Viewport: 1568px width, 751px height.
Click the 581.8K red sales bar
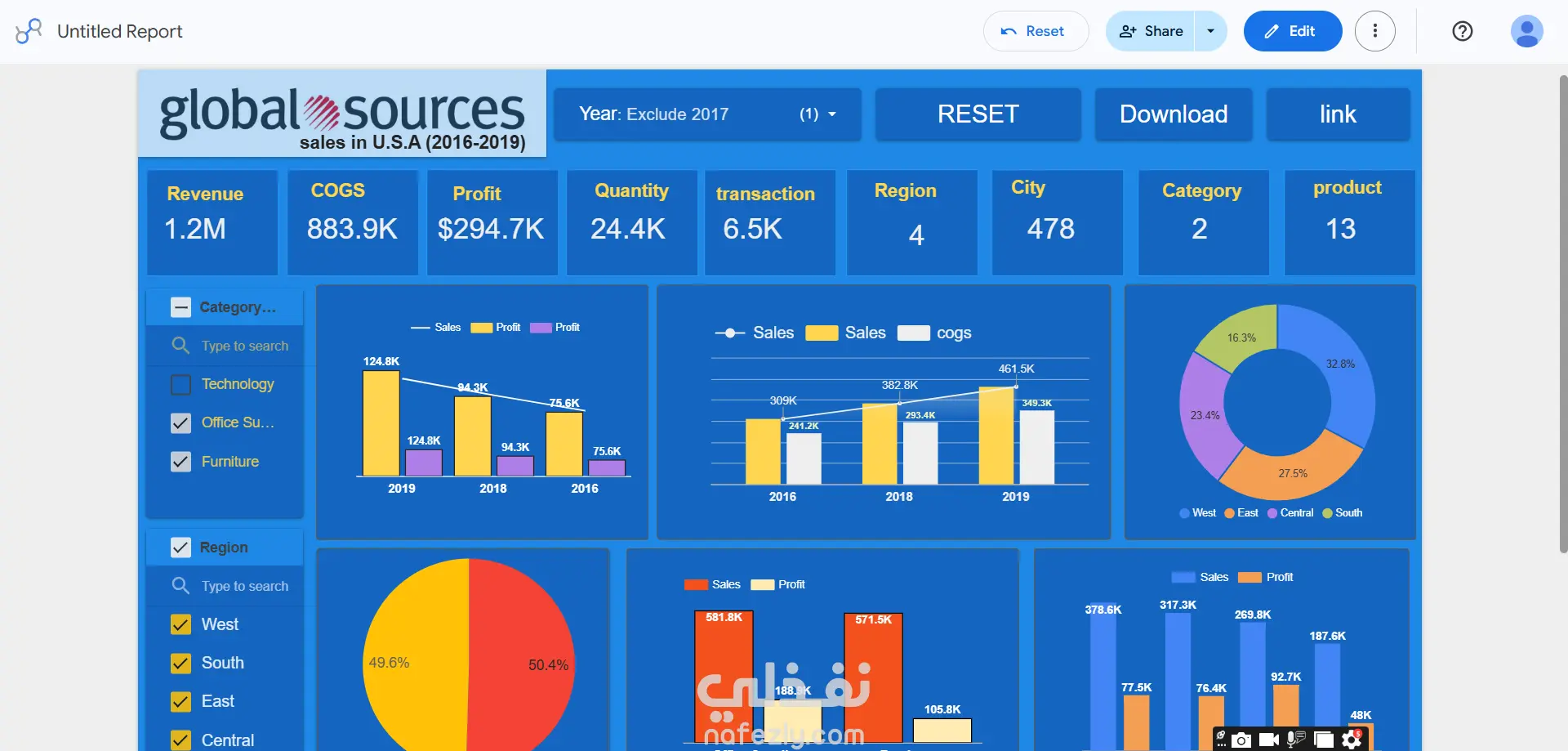[724, 676]
